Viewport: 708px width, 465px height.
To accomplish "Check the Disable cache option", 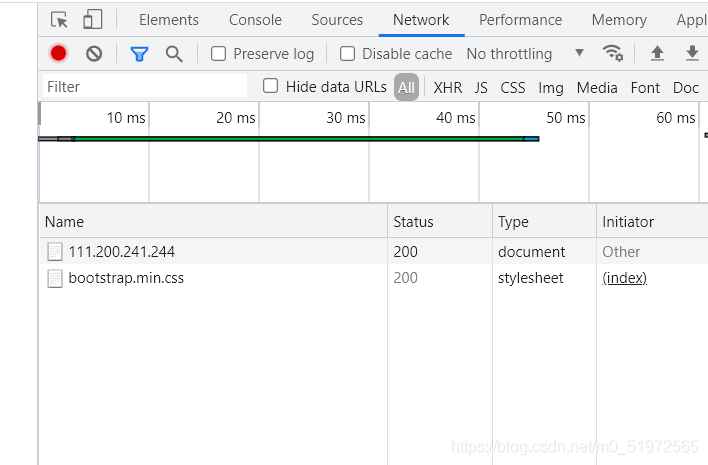I will click(348, 54).
